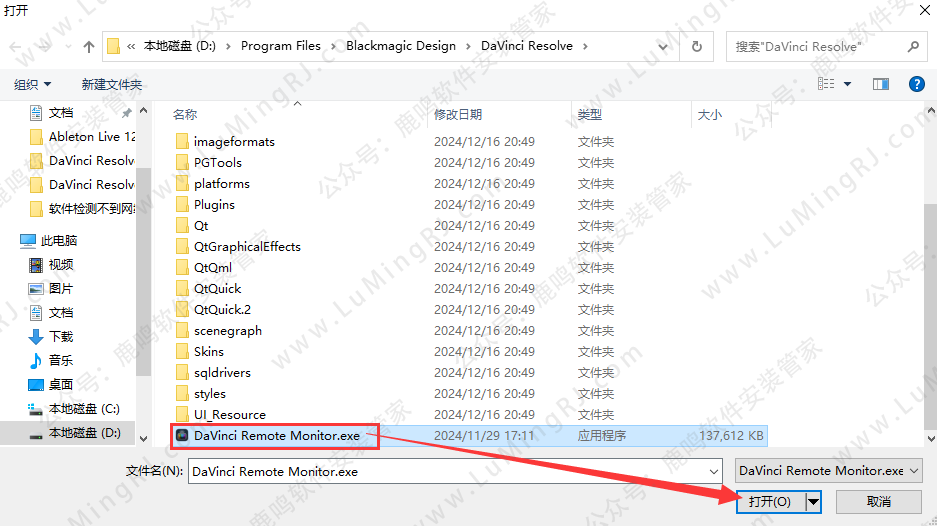This screenshot has height=526, width=937.
Task: Select the Plugins folder
Action: coord(214,205)
